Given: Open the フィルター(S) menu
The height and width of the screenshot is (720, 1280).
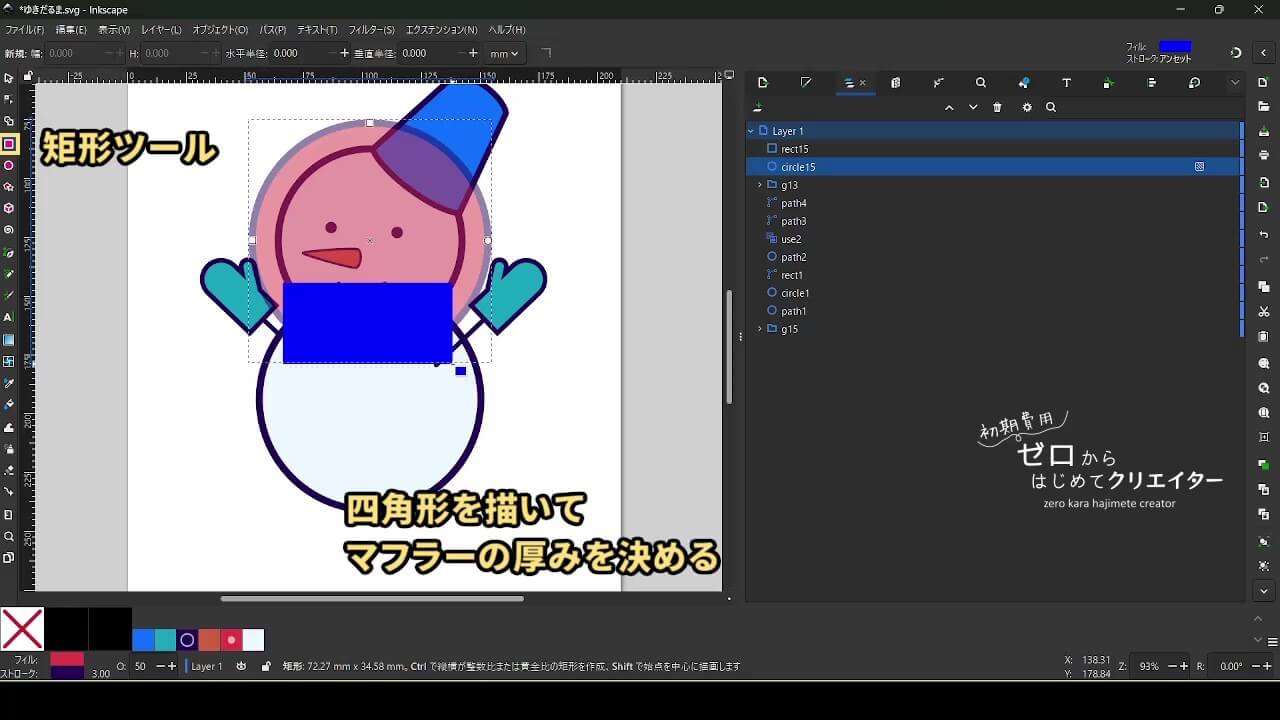Looking at the screenshot, I should click(x=371, y=30).
